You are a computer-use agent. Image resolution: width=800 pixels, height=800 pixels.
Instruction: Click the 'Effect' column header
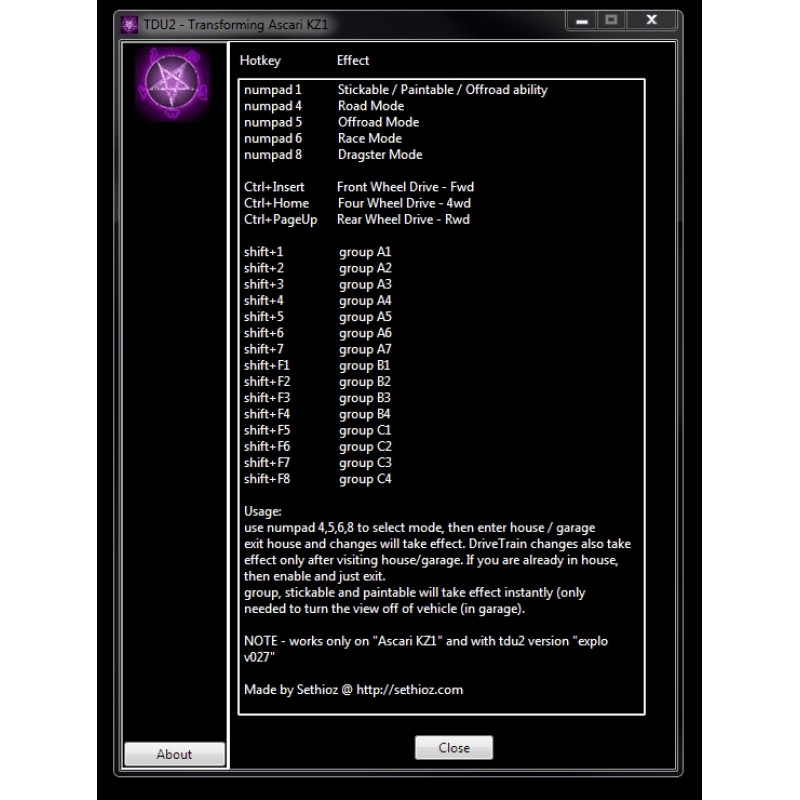tap(353, 60)
